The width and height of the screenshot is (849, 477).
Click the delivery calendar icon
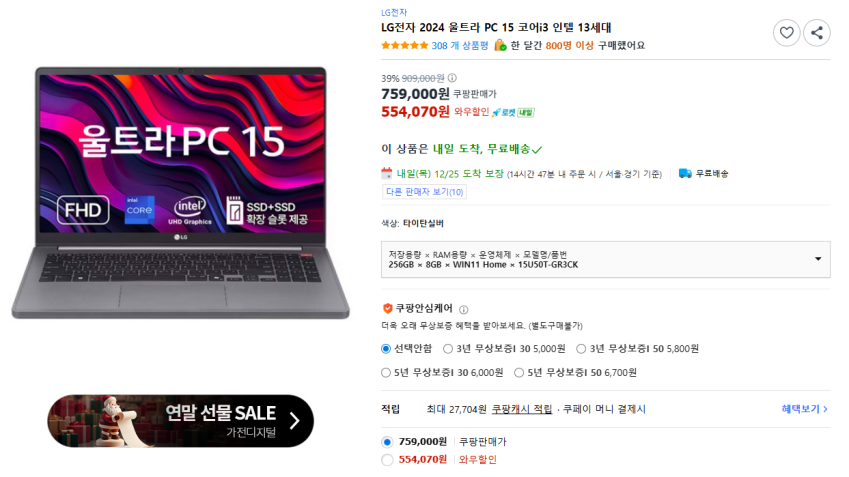point(387,173)
